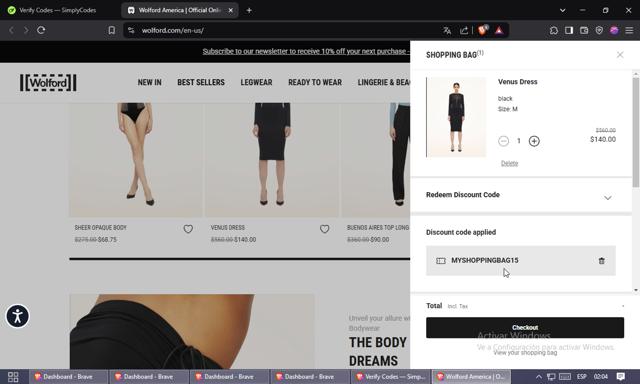Delete the Venus Dress from bag
The height and width of the screenshot is (384, 640).
pyautogui.click(x=509, y=163)
